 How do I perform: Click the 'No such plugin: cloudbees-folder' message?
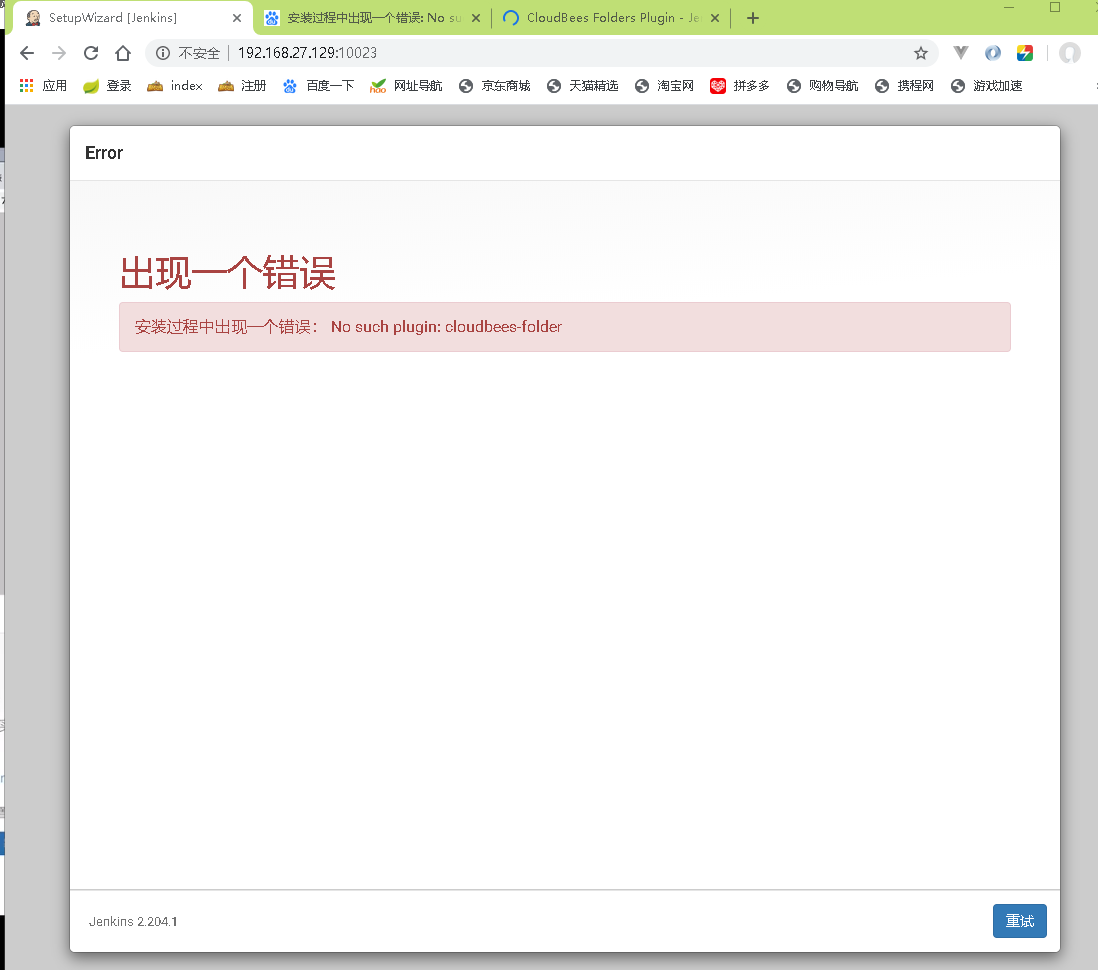click(x=446, y=327)
